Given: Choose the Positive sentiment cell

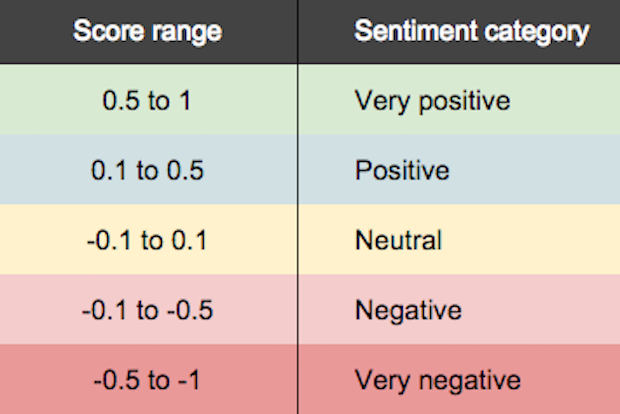Looking at the screenshot, I should pos(402,171).
